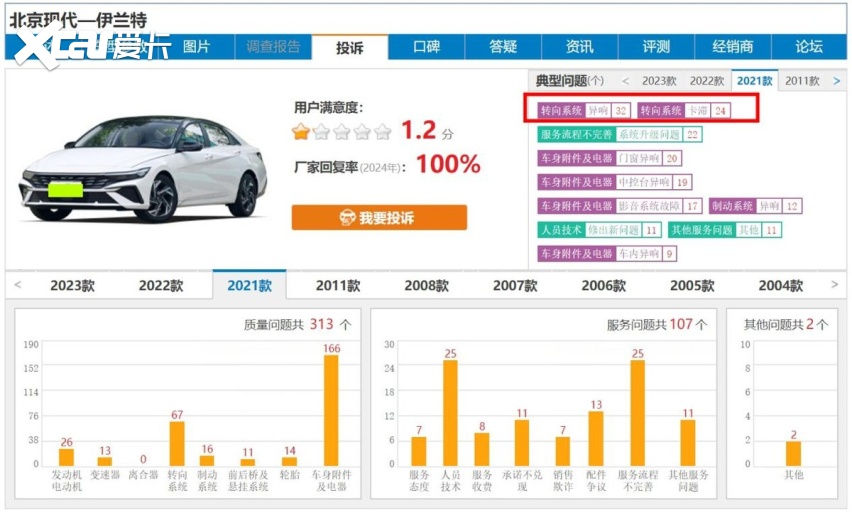
Task: Click the 车身附件及电器 门窗异响 20 tag
Action: tap(610, 158)
